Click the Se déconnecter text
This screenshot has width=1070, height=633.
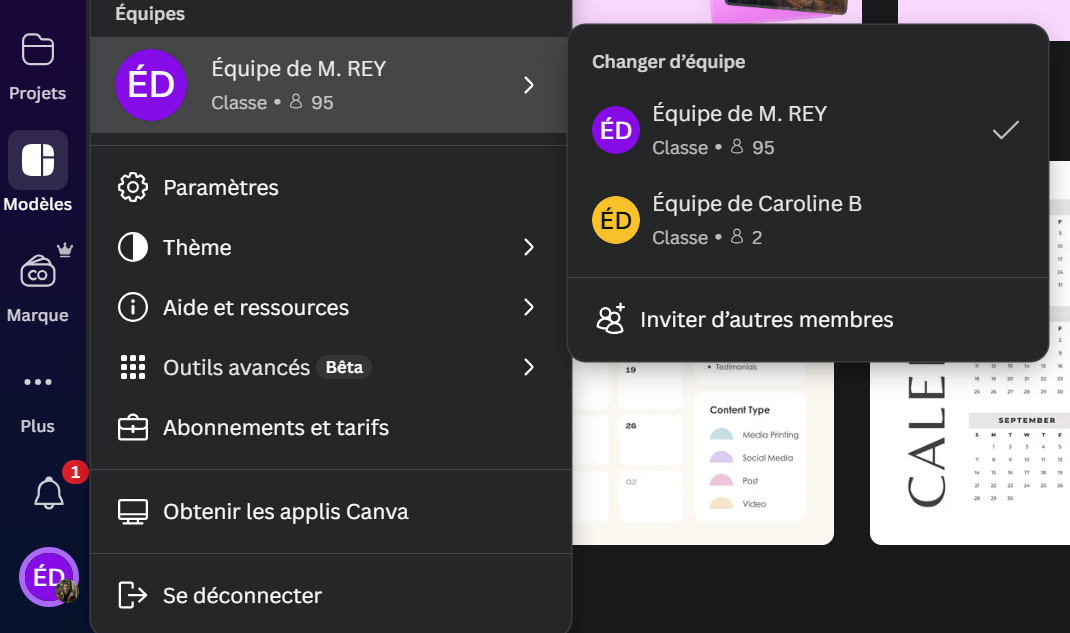point(242,596)
